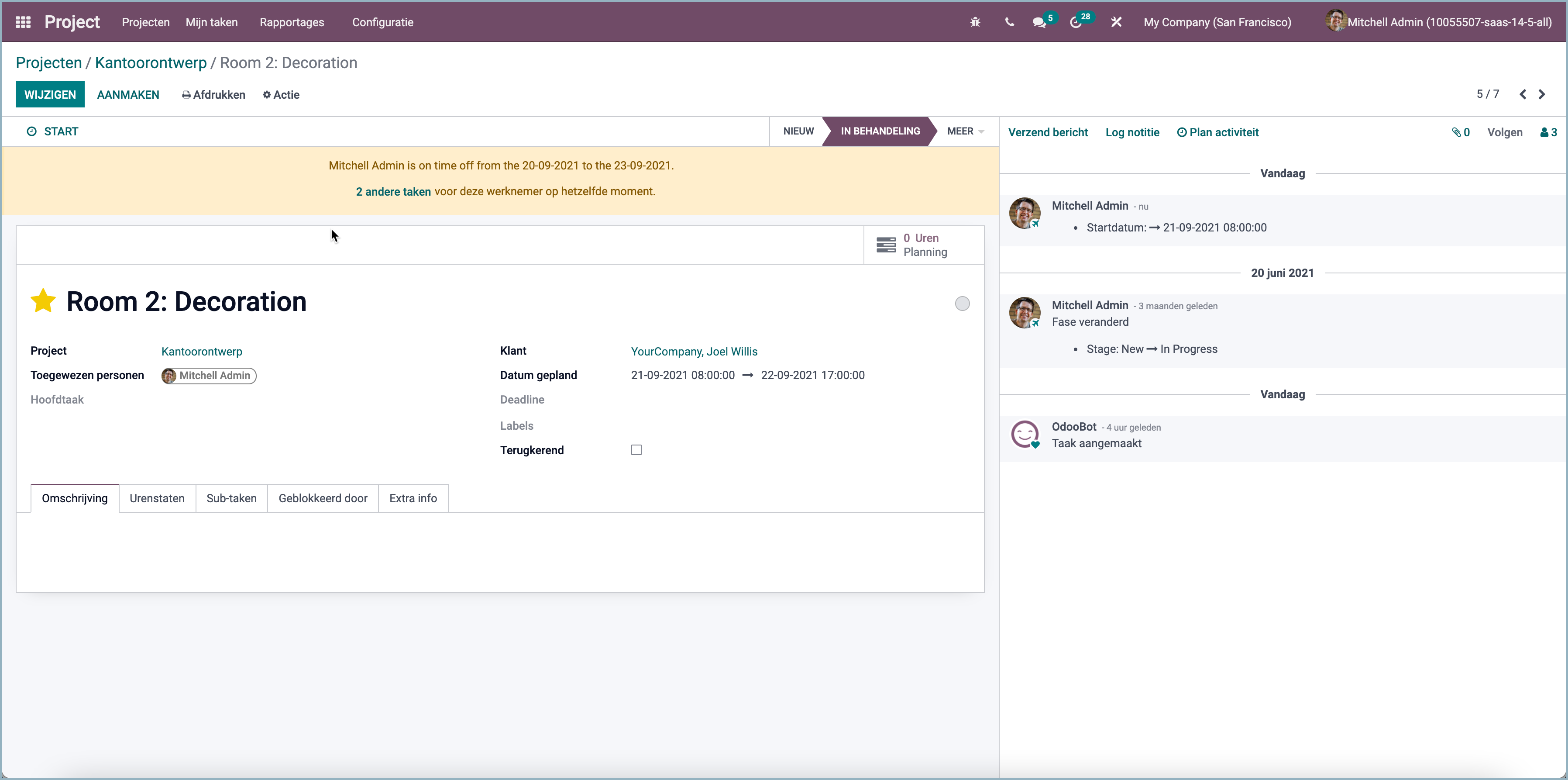This screenshot has width=1568, height=780.
Task: Open the phone call icon
Action: pos(1009,22)
